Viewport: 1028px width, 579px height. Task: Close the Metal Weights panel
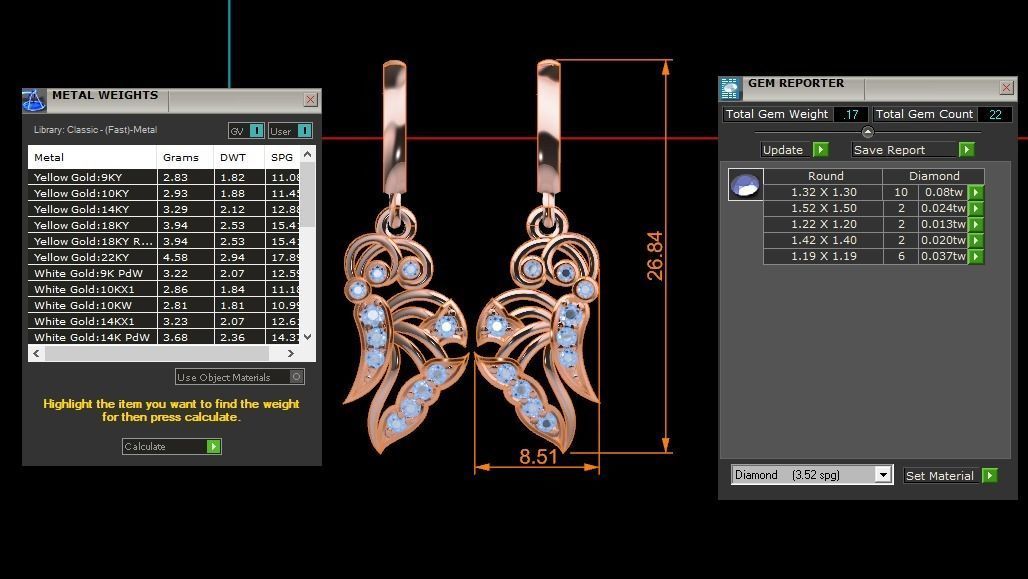click(x=310, y=100)
